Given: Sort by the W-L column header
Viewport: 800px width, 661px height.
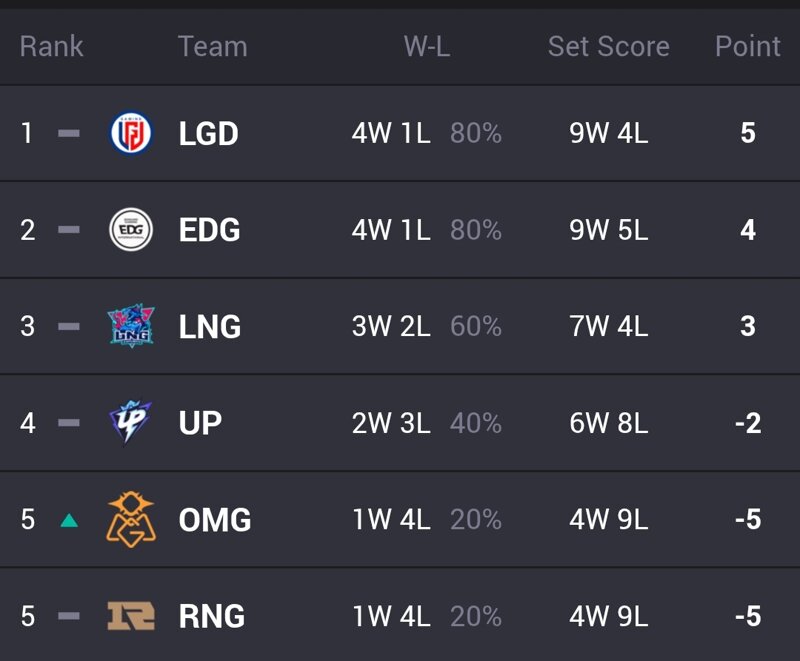Looking at the screenshot, I should 427,46.
